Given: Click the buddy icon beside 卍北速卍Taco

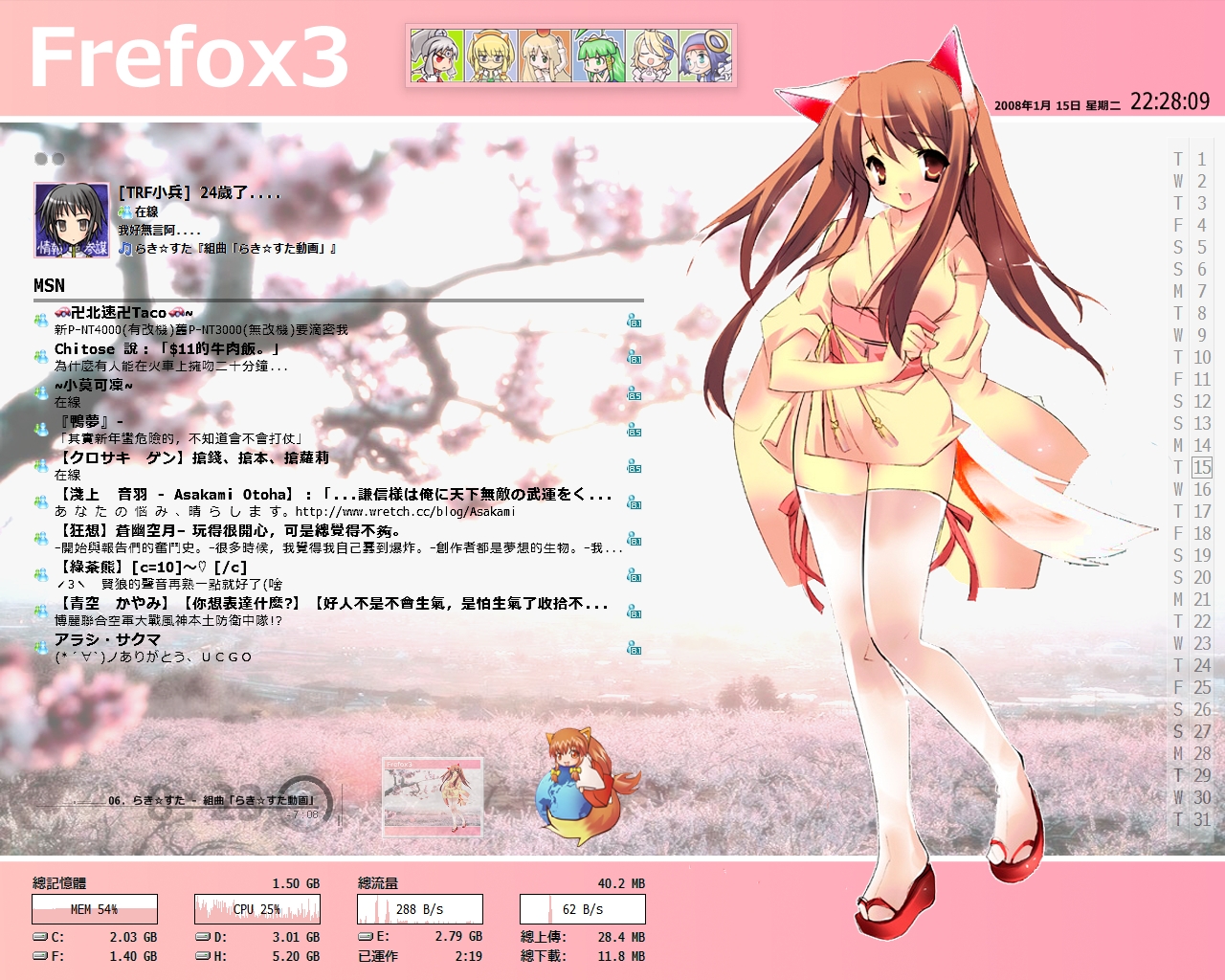Looking at the screenshot, I should tap(41, 321).
